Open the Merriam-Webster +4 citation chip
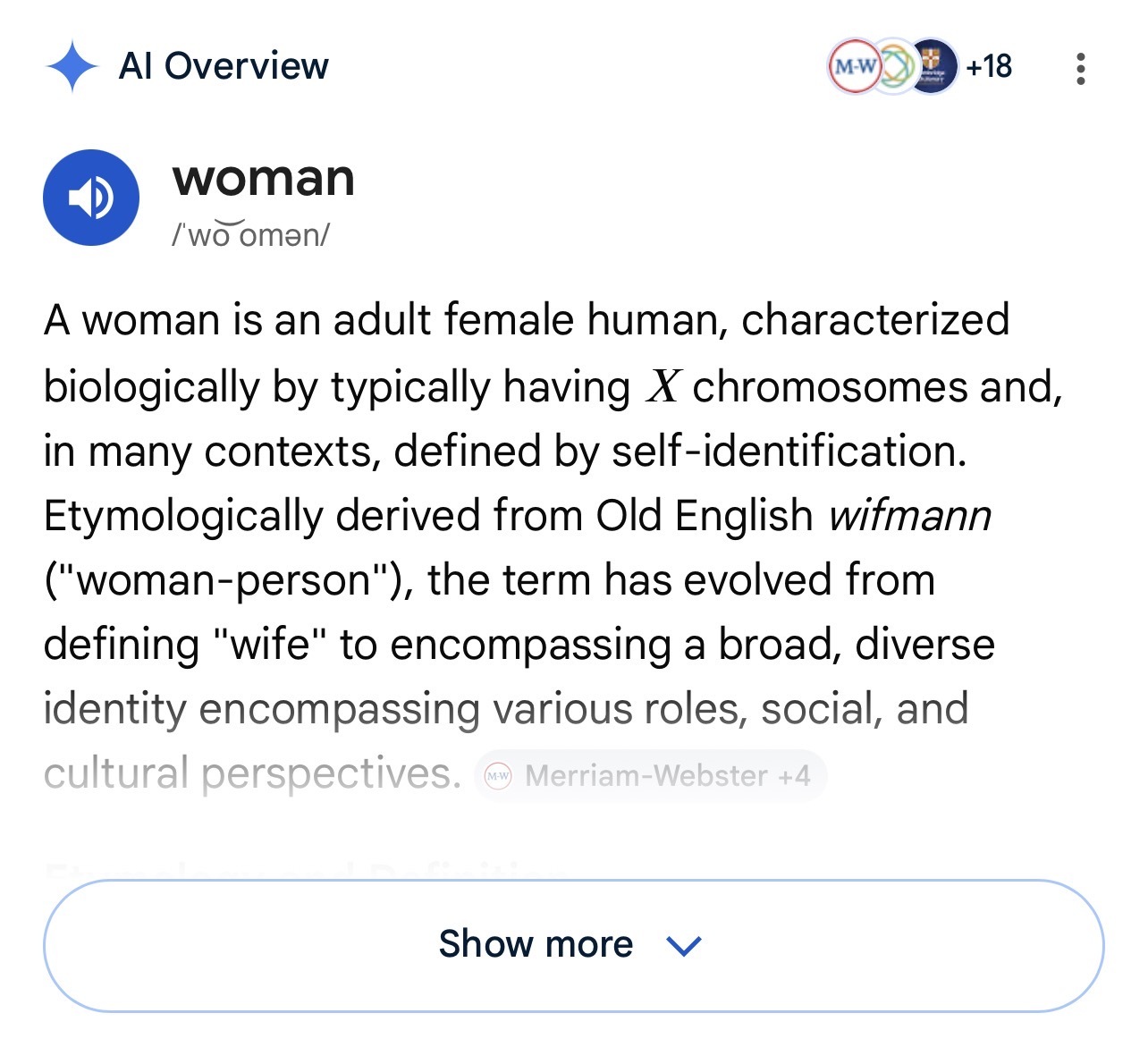The width and height of the screenshot is (1148, 1047). [650, 775]
